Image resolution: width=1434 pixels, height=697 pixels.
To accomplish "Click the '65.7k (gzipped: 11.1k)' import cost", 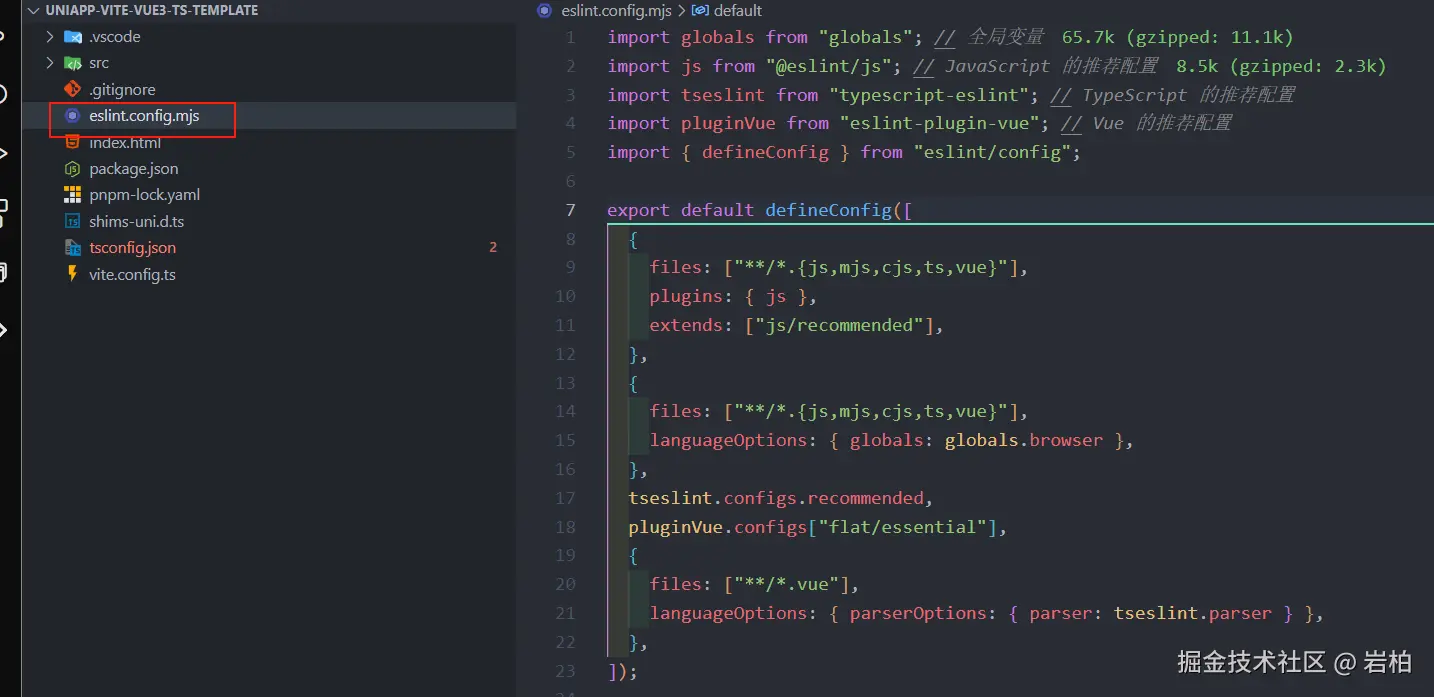I will coord(1178,37).
